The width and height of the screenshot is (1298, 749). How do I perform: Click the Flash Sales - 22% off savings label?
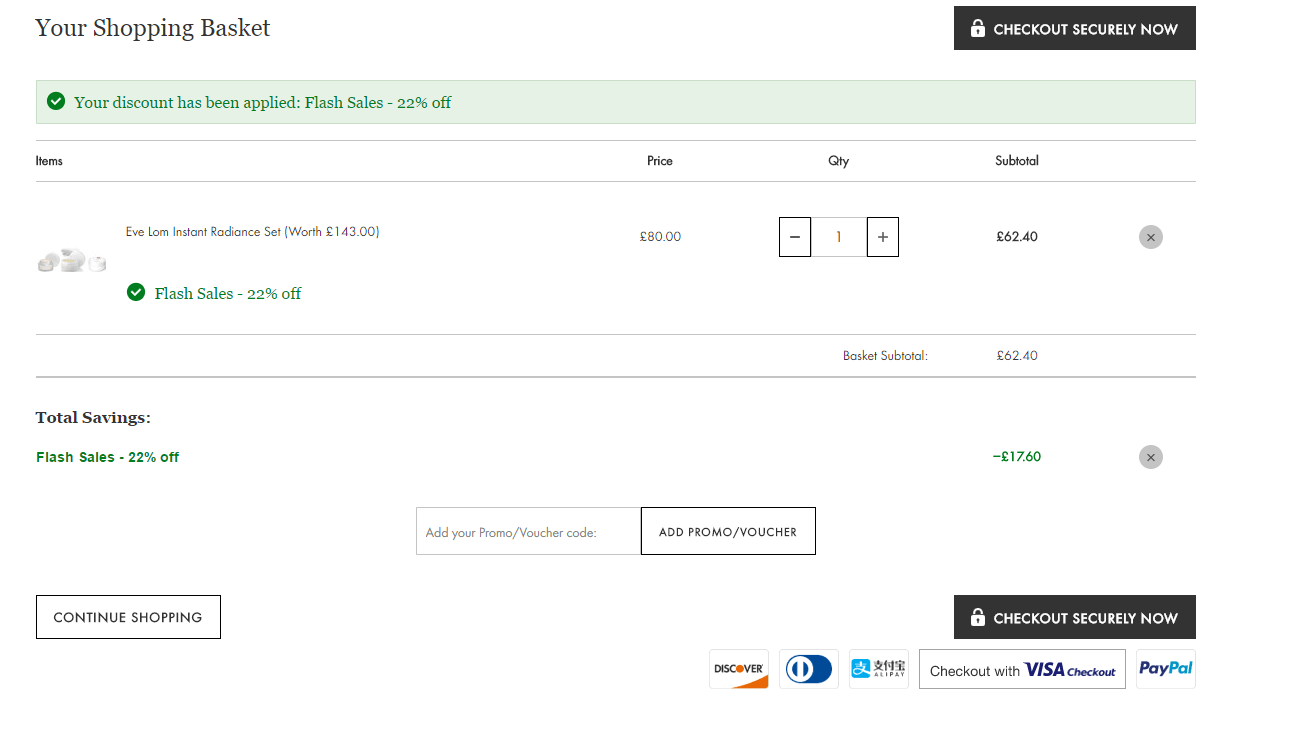[108, 457]
